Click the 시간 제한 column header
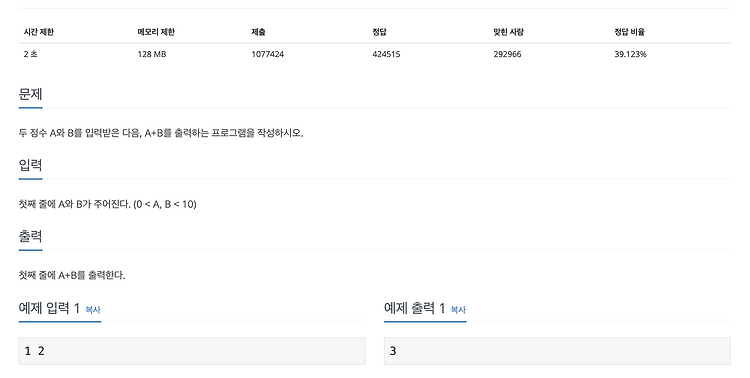 click(39, 32)
